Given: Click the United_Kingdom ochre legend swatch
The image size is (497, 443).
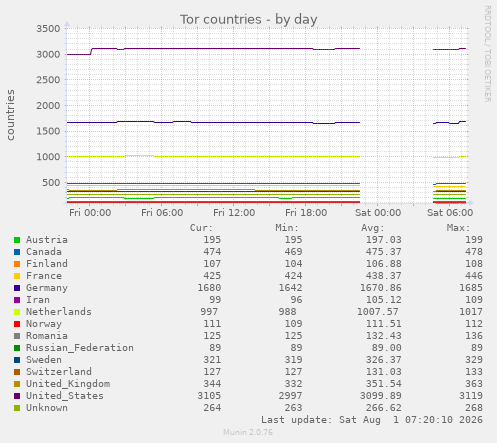Looking at the screenshot, I should (x=17, y=384).
